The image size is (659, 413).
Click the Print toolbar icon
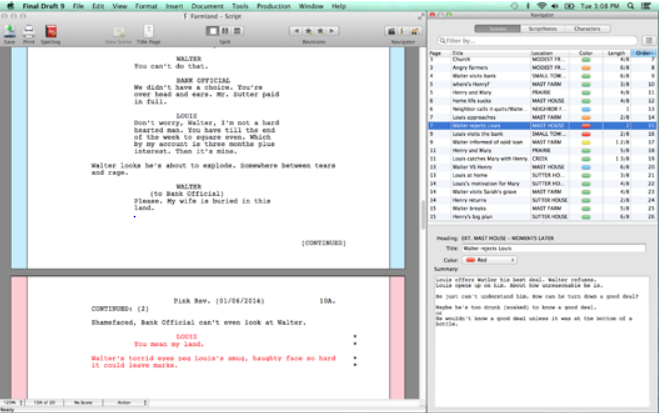click(x=29, y=32)
